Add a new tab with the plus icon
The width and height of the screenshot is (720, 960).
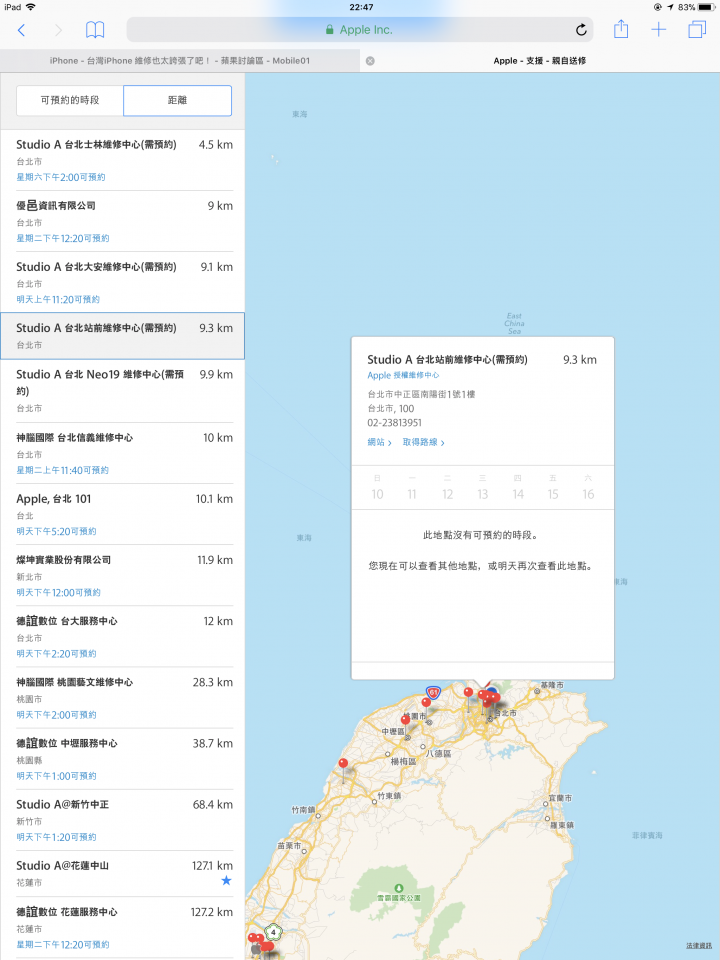point(659,29)
